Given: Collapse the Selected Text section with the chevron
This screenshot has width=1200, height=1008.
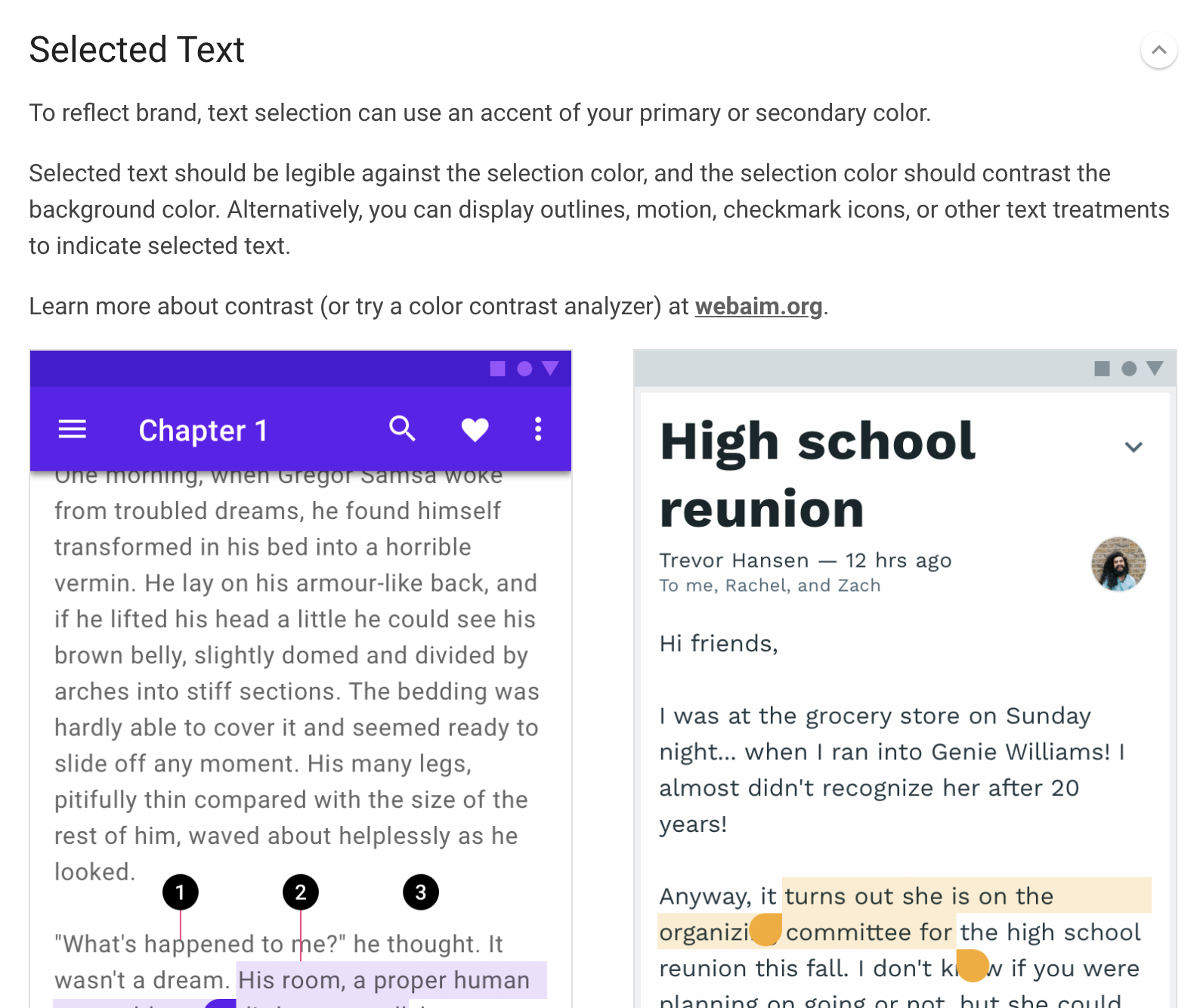Looking at the screenshot, I should [x=1158, y=50].
